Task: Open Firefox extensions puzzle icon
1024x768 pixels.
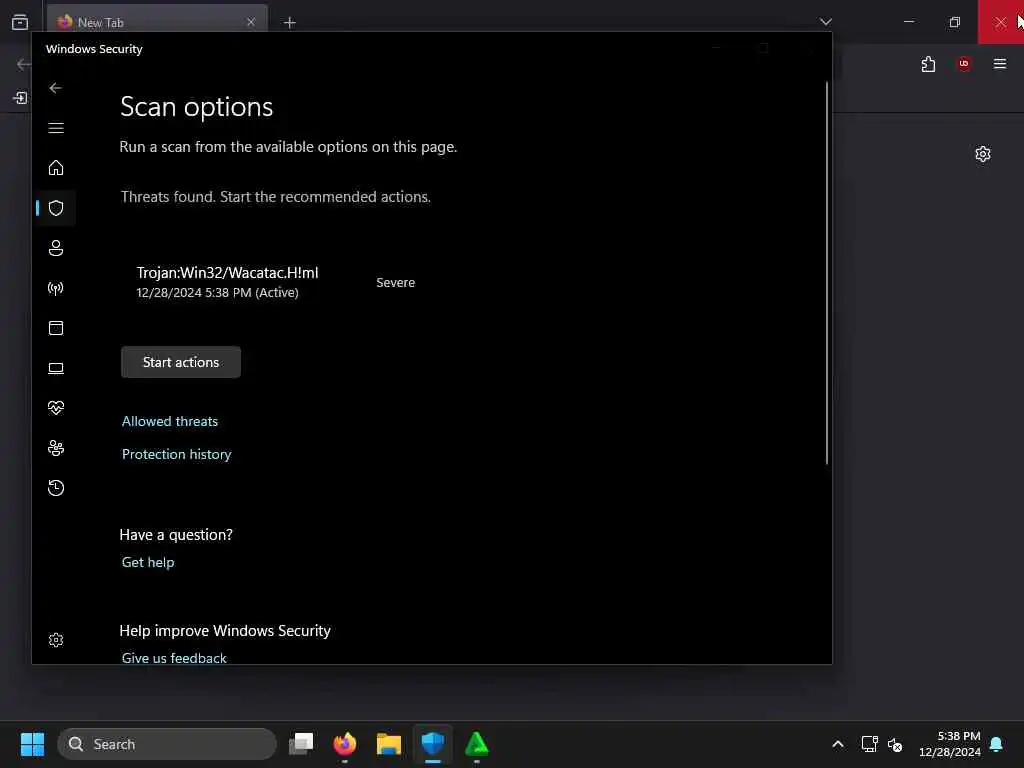Action: coord(928,64)
